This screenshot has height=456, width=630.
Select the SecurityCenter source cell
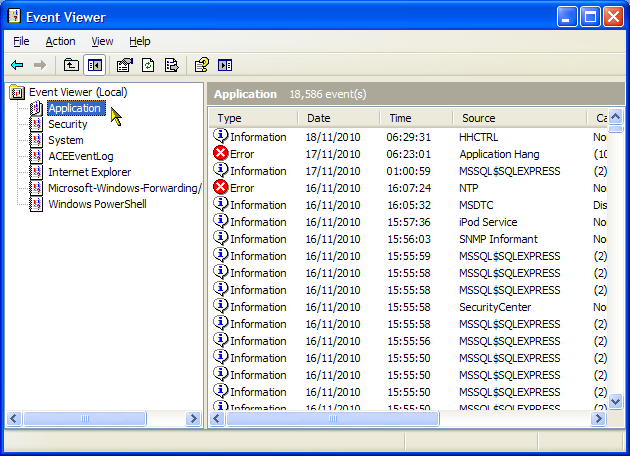495,307
